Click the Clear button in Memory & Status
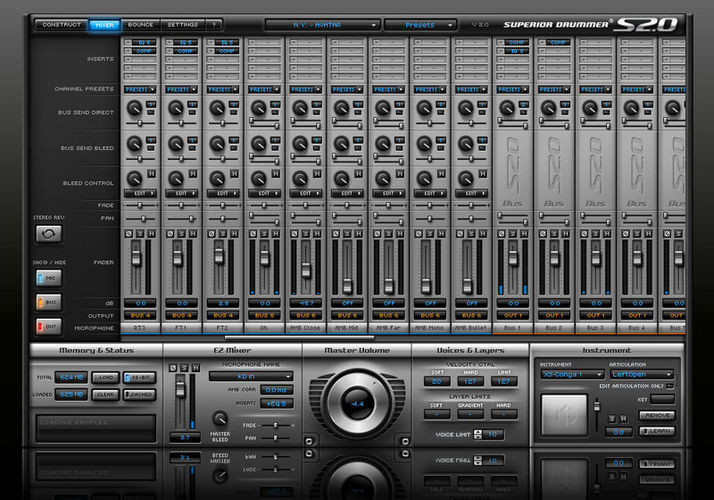Image resolution: width=714 pixels, height=500 pixels. point(106,395)
